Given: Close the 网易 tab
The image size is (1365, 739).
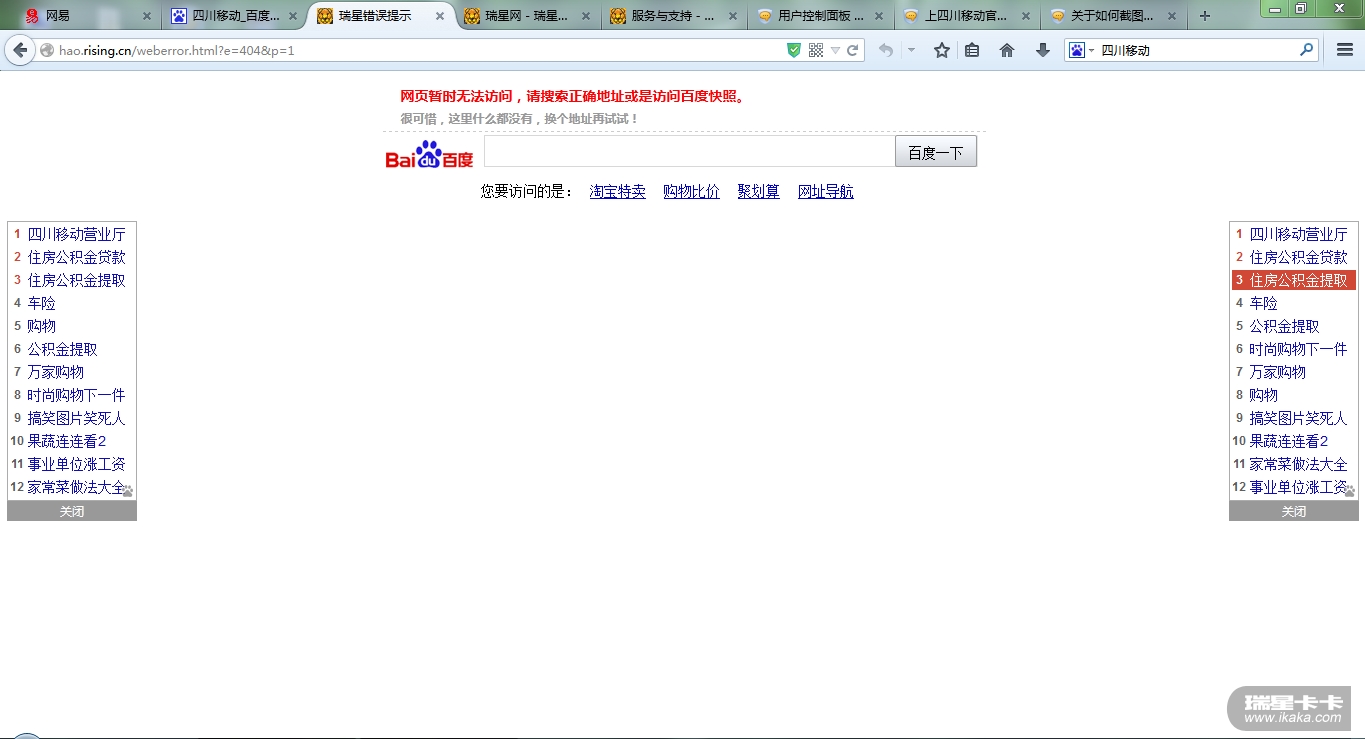Looking at the screenshot, I should pos(147,16).
